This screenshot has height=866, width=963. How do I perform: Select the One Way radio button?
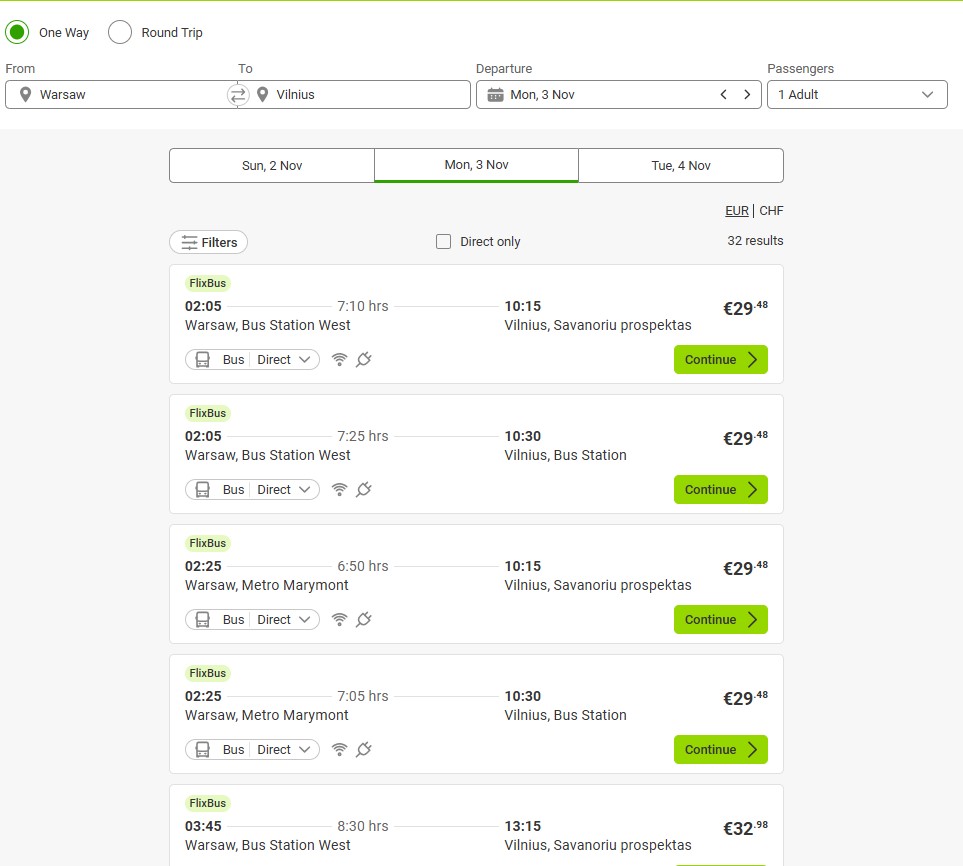point(17,33)
